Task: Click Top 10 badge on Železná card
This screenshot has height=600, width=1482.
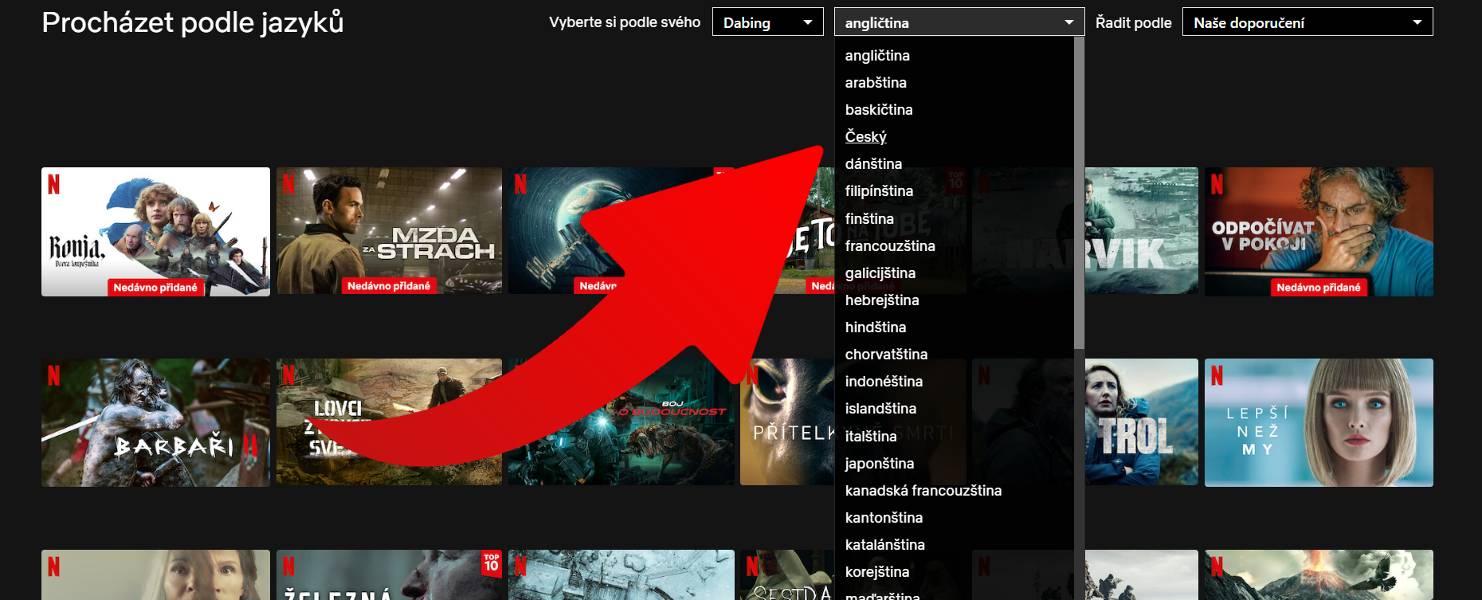Action: click(x=490, y=563)
